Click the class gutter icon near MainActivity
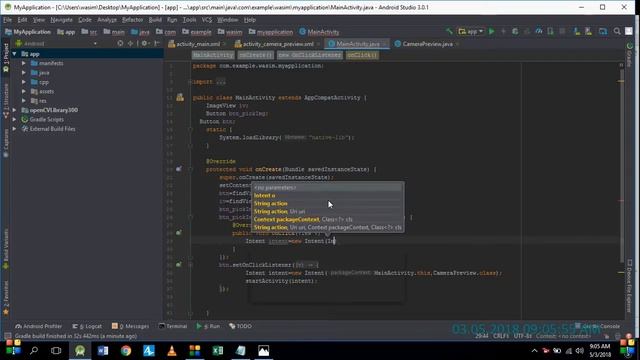The height and width of the screenshot is (360, 640). pos(180,97)
